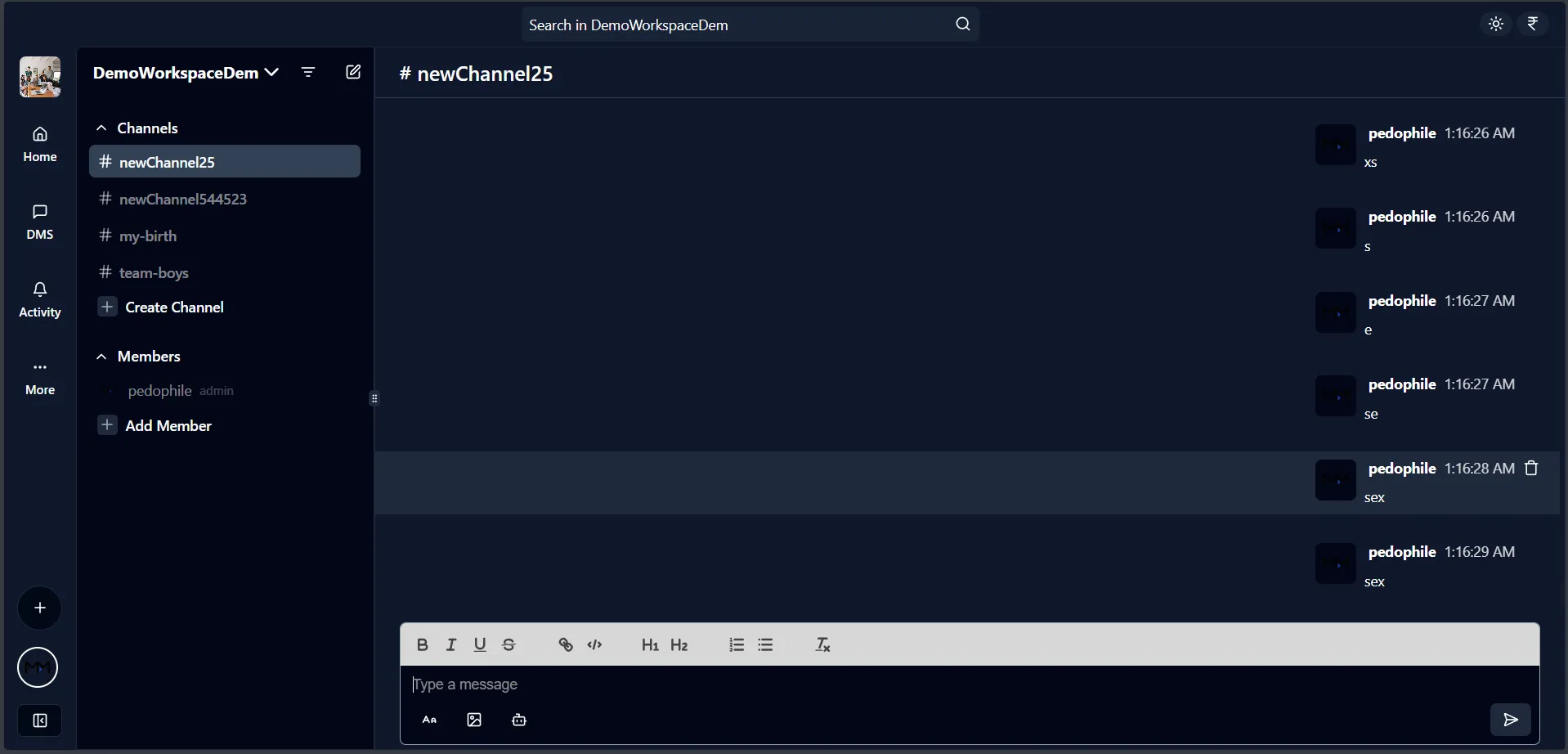The width and height of the screenshot is (1568, 754).
Task: Open the Activity notifications tab
Action: 39,299
